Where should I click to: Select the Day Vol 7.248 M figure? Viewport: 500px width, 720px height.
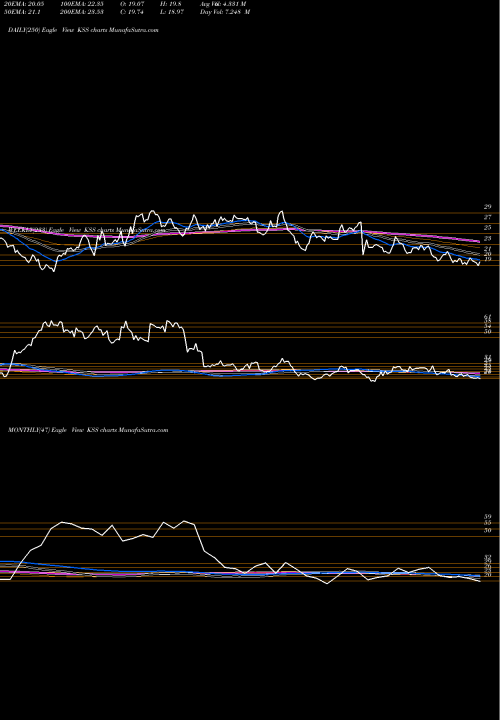pos(225,12)
